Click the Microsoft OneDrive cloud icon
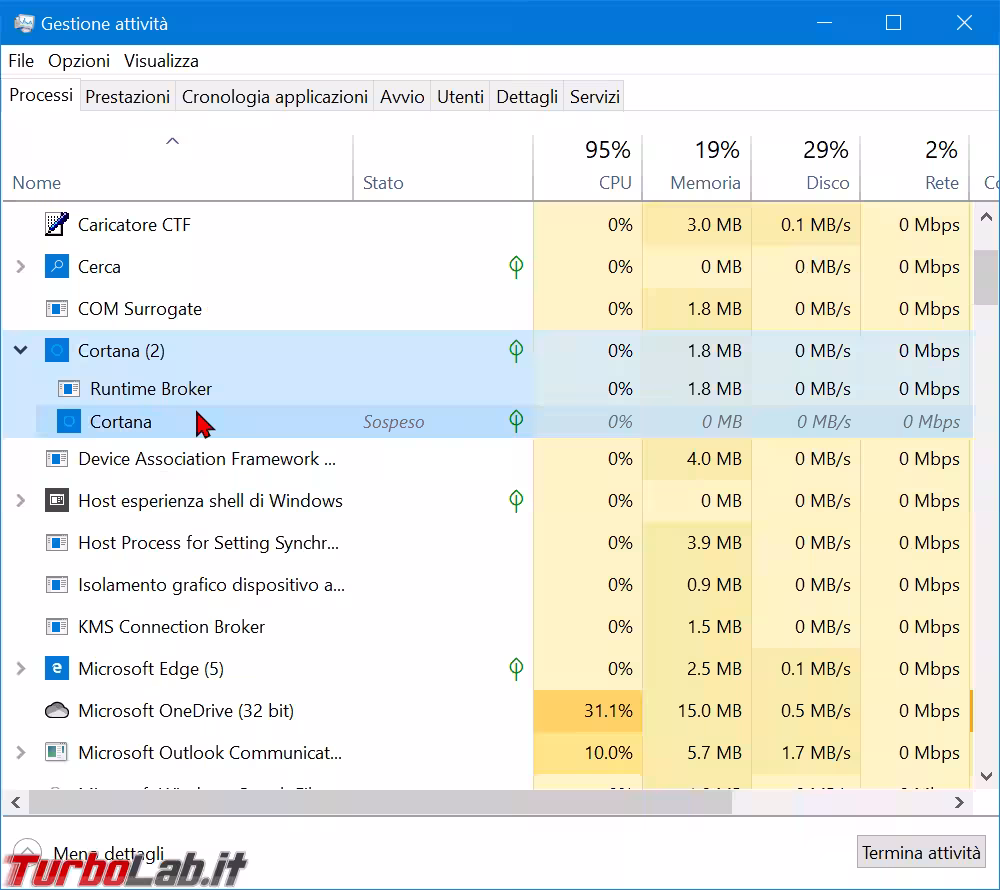The height and width of the screenshot is (890, 1000). pyautogui.click(x=57, y=711)
